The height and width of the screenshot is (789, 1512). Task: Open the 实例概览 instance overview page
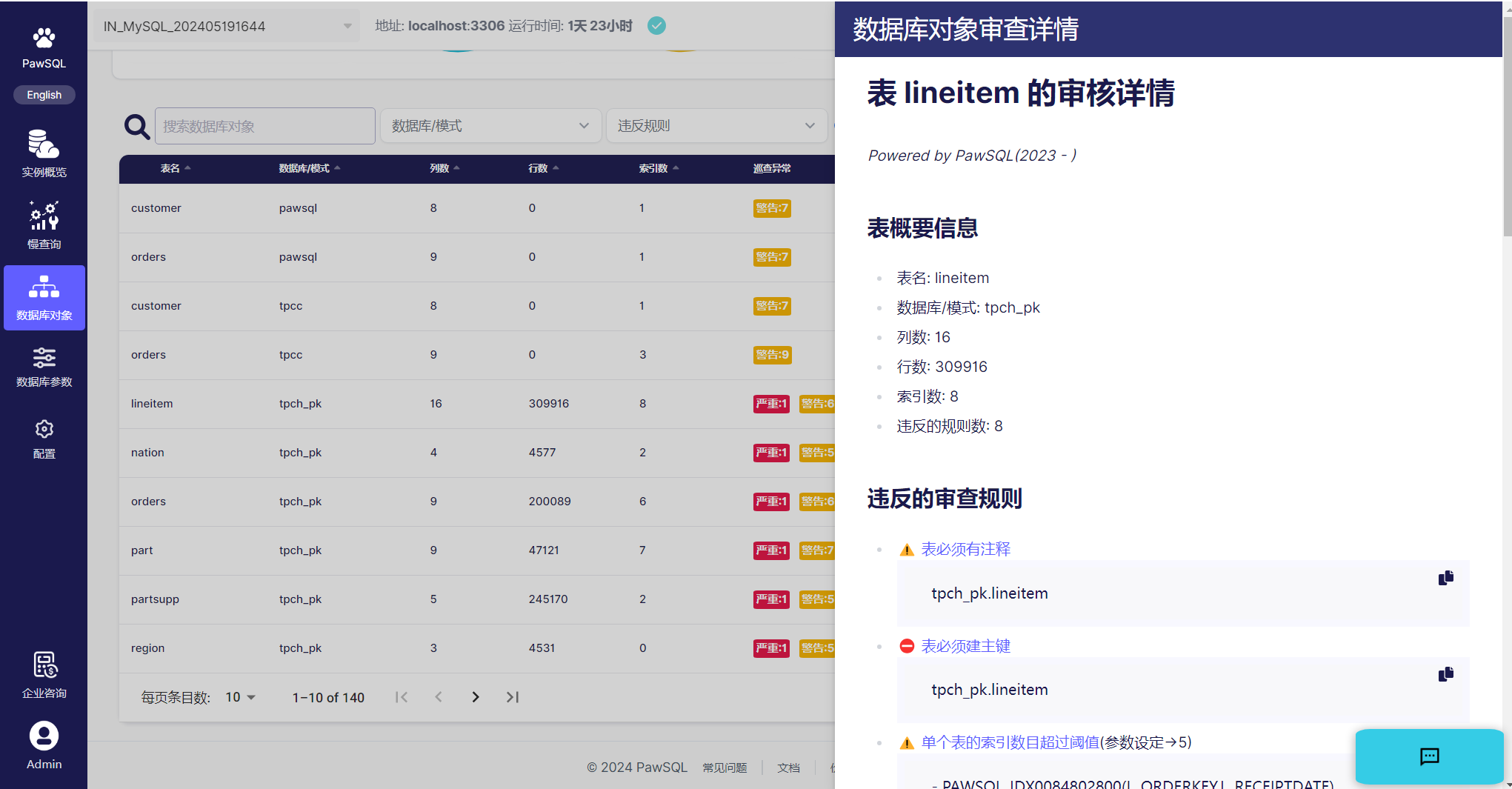tap(44, 153)
